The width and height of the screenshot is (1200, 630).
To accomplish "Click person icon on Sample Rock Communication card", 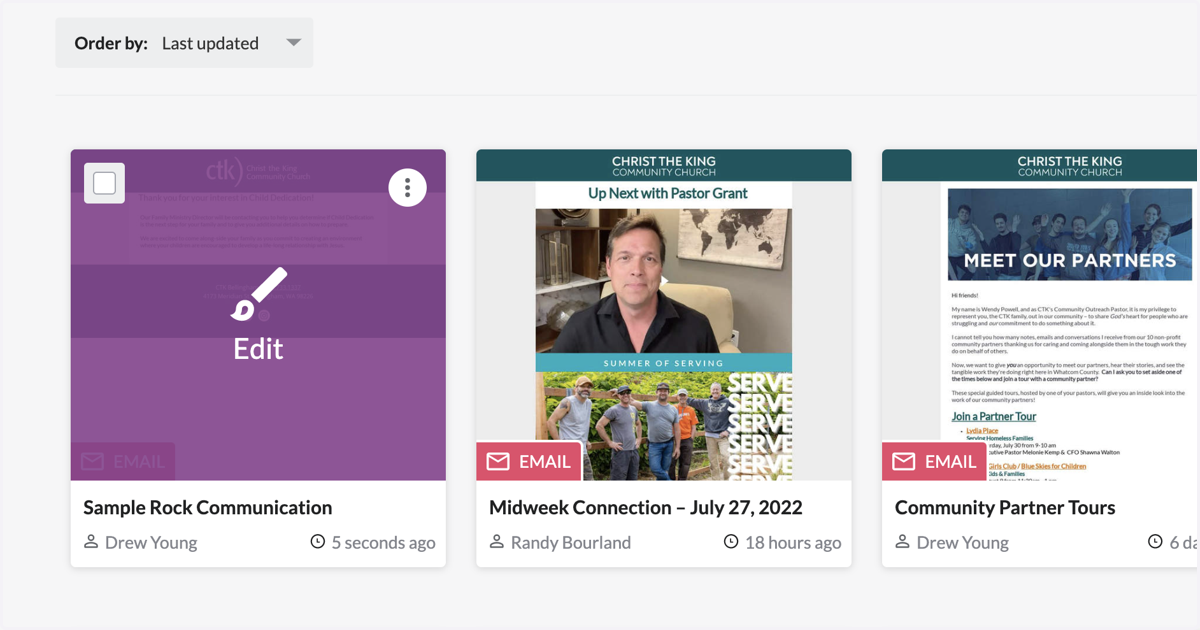I will click(91, 542).
